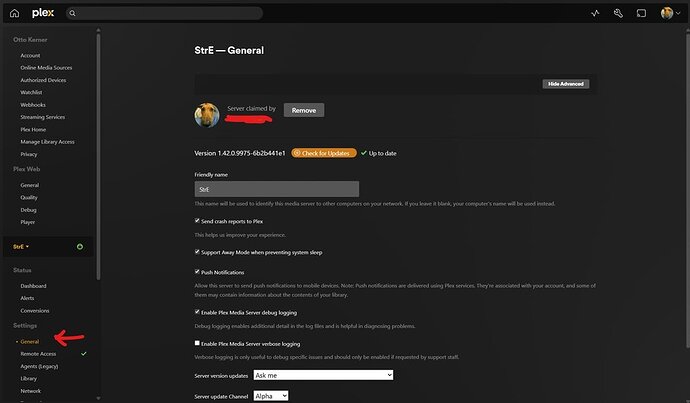Viewport: 690px width, 403px height.
Task: Open Remote Access settings
Action: (x=38, y=354)
